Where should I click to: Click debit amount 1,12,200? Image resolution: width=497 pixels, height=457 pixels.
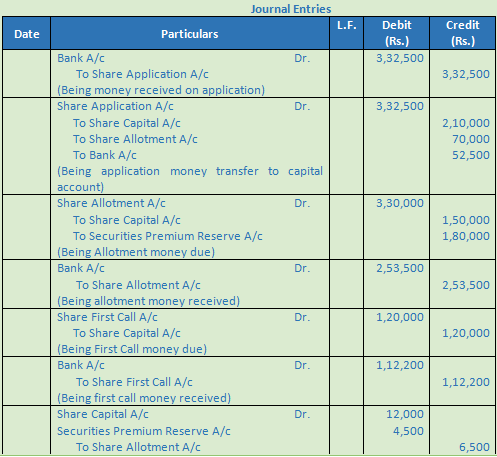400,365
